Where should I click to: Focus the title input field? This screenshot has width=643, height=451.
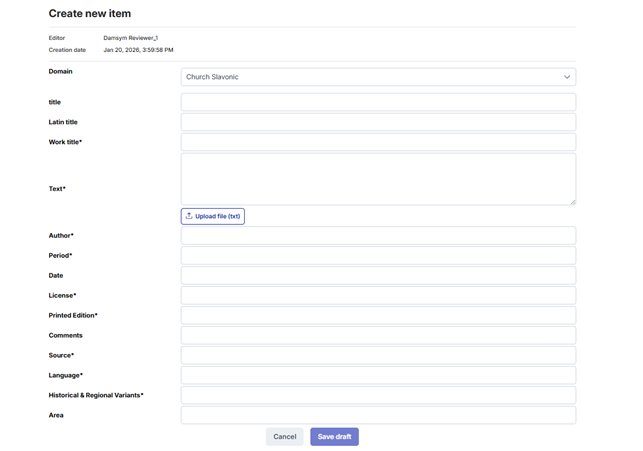tap(378, 102)
